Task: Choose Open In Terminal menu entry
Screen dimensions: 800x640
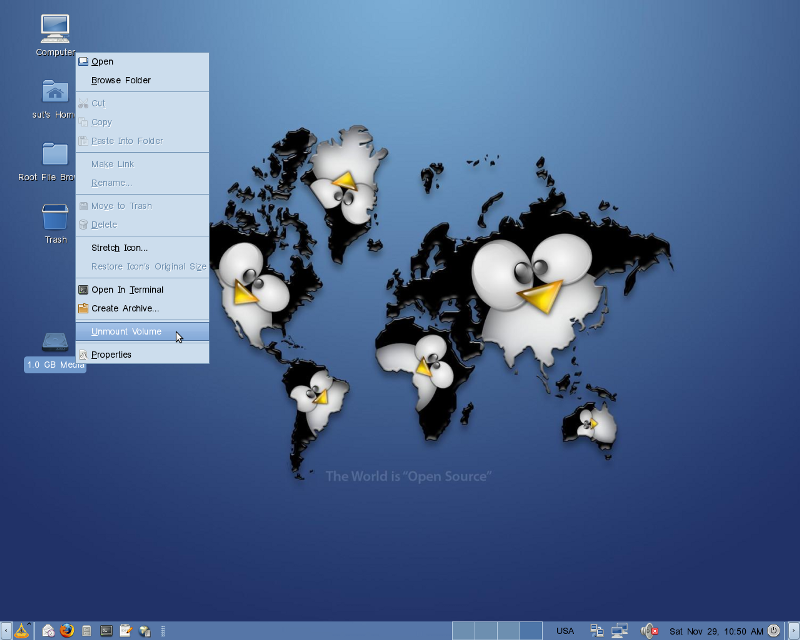Action: point(142,290)
